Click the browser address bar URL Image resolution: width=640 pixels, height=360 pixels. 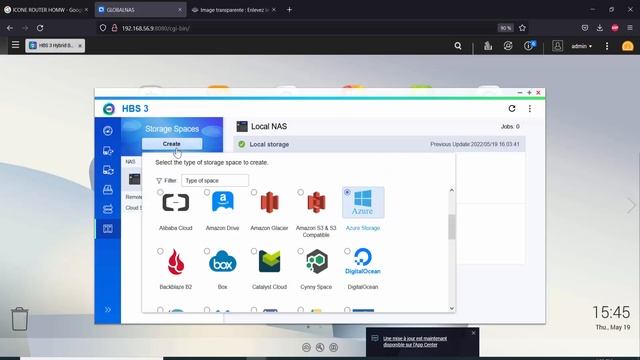tap(156, 28)
